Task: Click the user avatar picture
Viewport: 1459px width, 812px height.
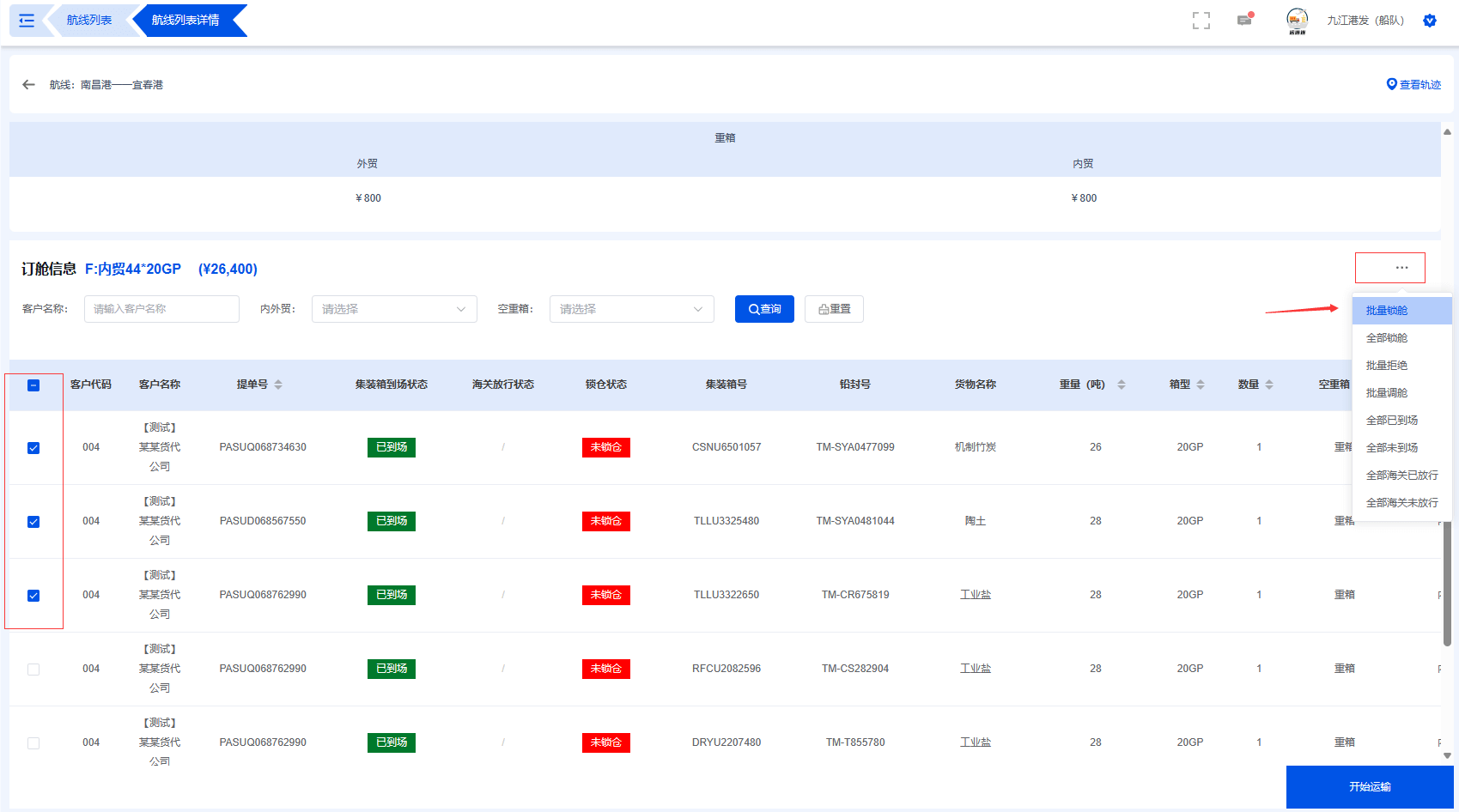Action: click(x=1297, y=20)
